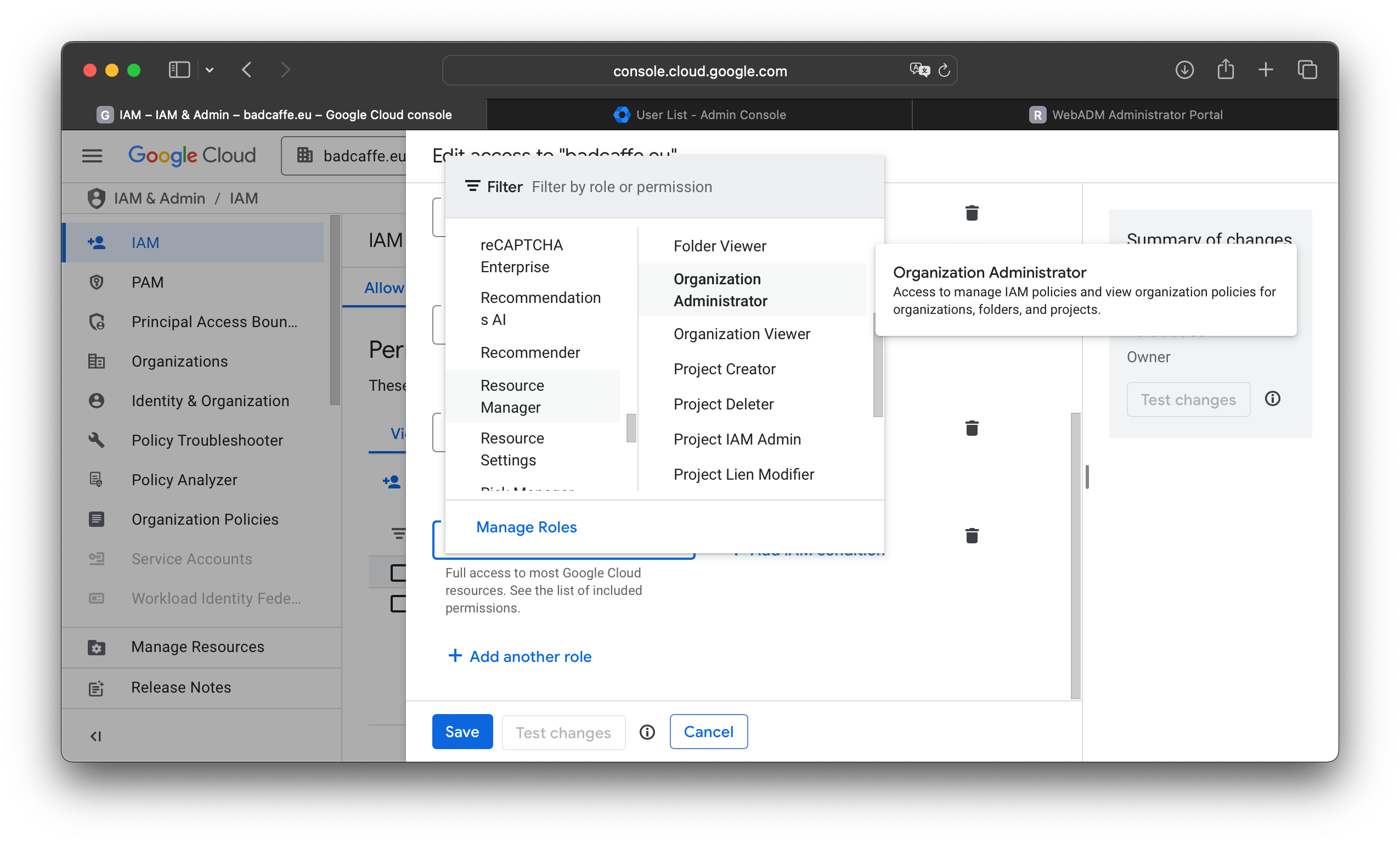This screenshot has width=1400, height=843.
Task: Open Safari tab overview icon
Action: pyautogui.click(x=1307, y=70)
